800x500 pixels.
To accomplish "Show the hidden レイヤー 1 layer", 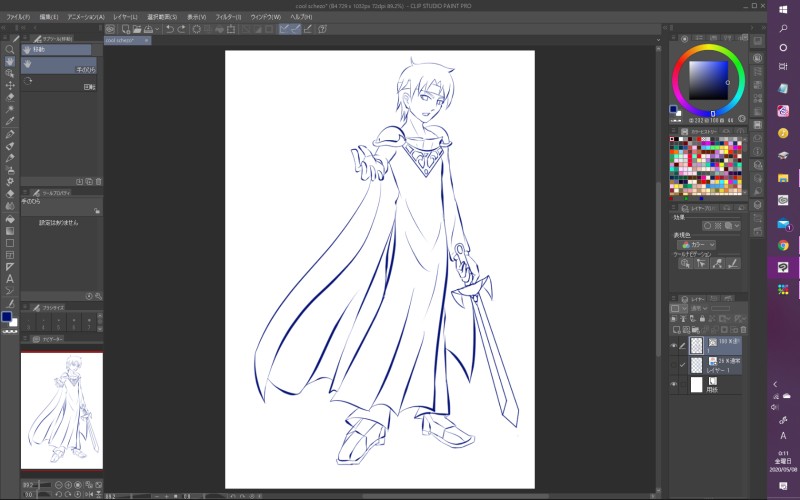I will pos(673,365).
